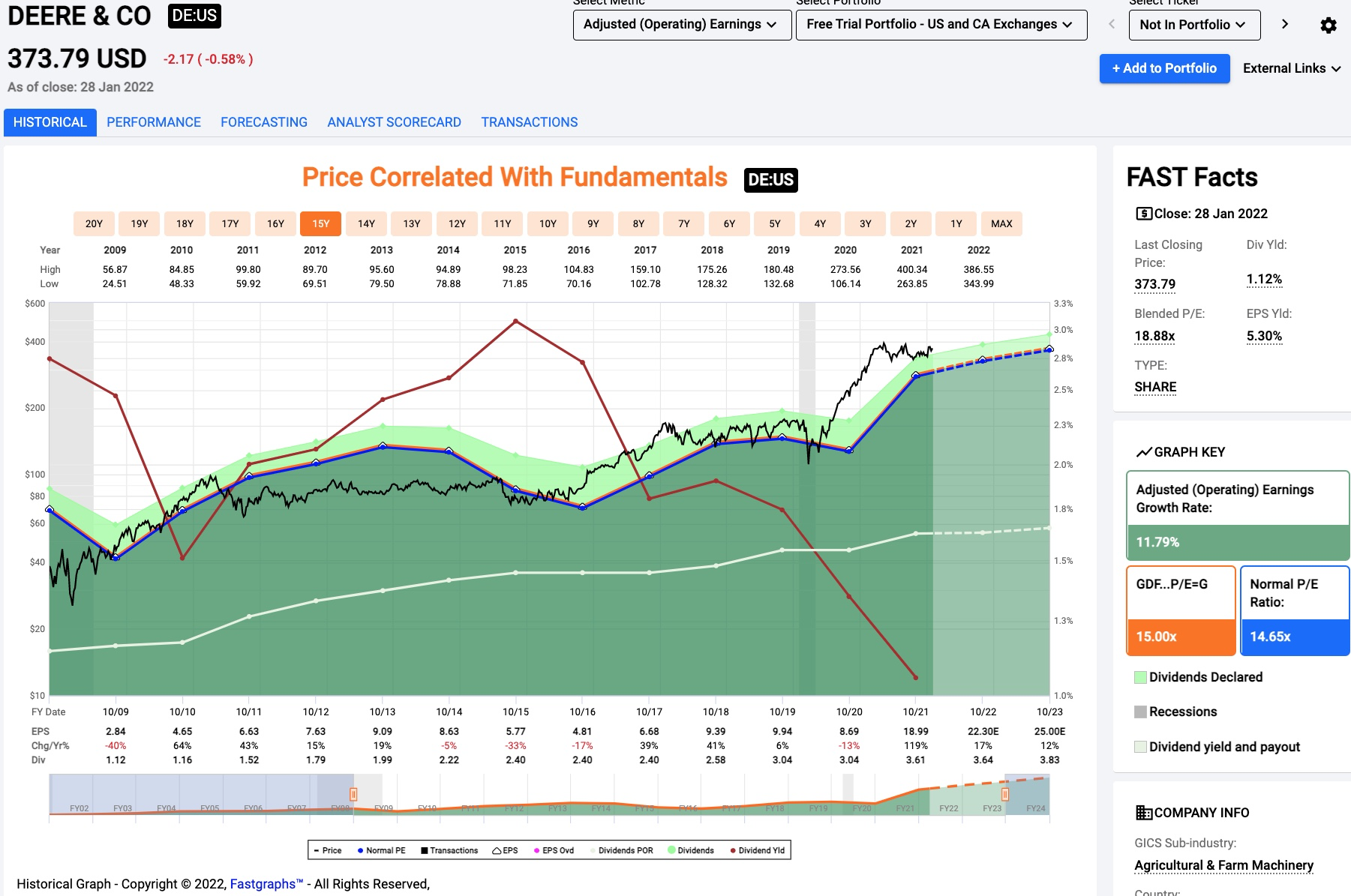Pick the 14Y time range
The image size is (1351, 896).
366,223
